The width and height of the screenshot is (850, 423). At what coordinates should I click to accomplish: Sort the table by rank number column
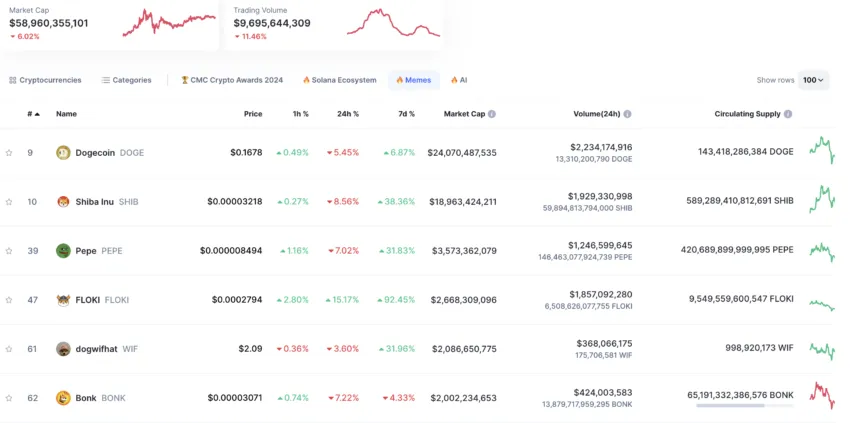coord(33,114)
